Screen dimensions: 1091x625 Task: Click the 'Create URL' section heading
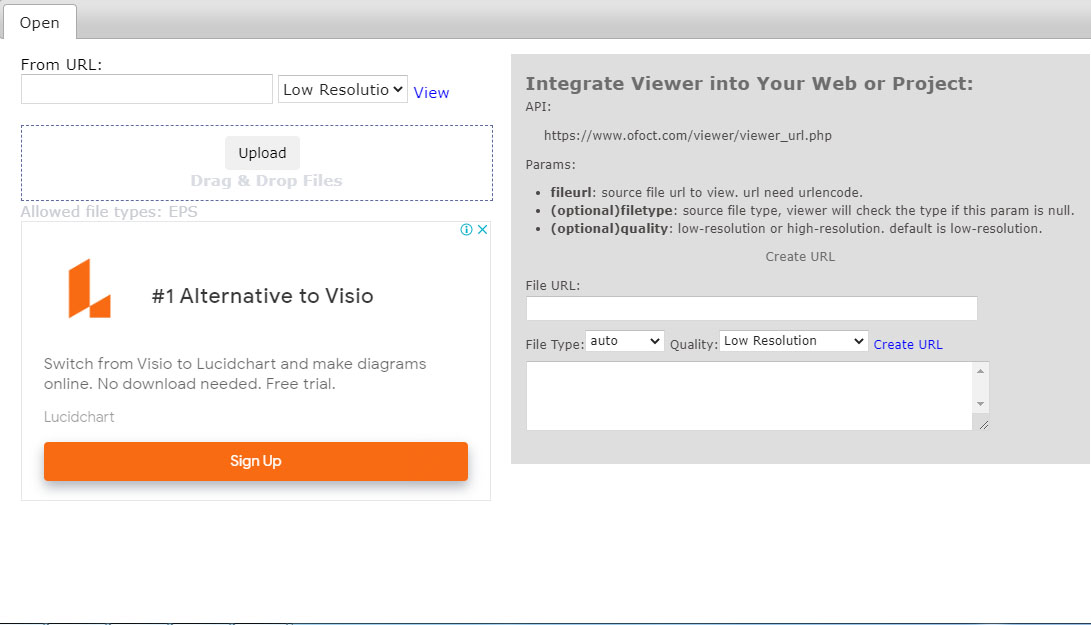(x=800, y=257)
